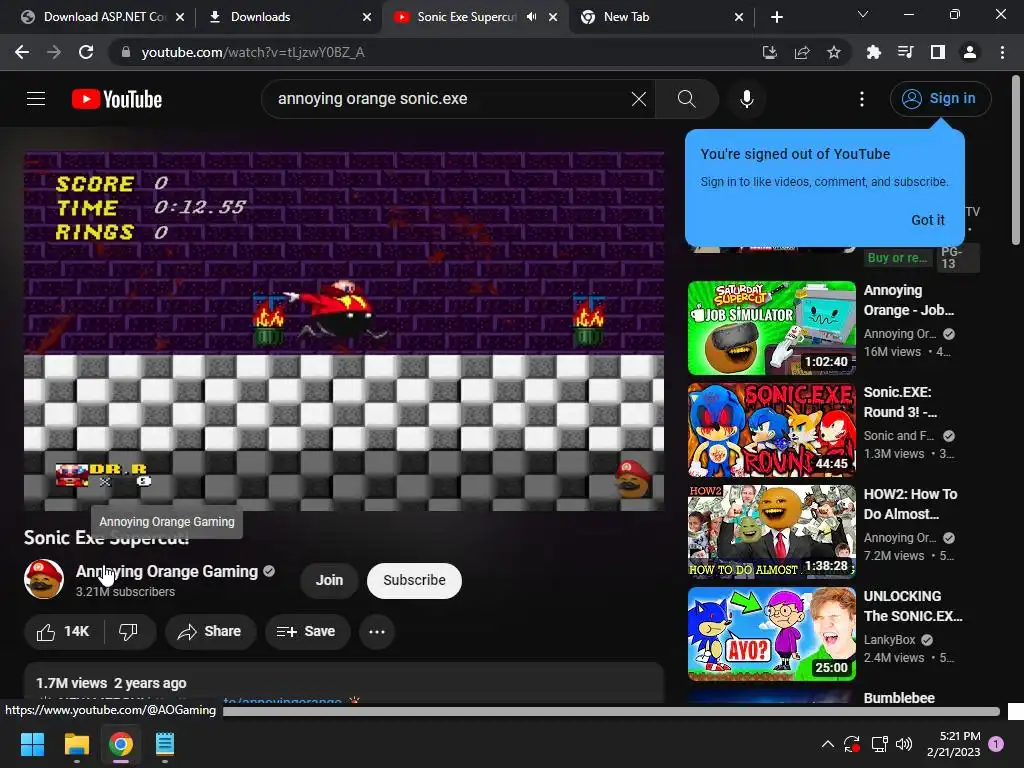
Task: Open the notification center badge
Action: pyautogui.click(x=996, y=744)
